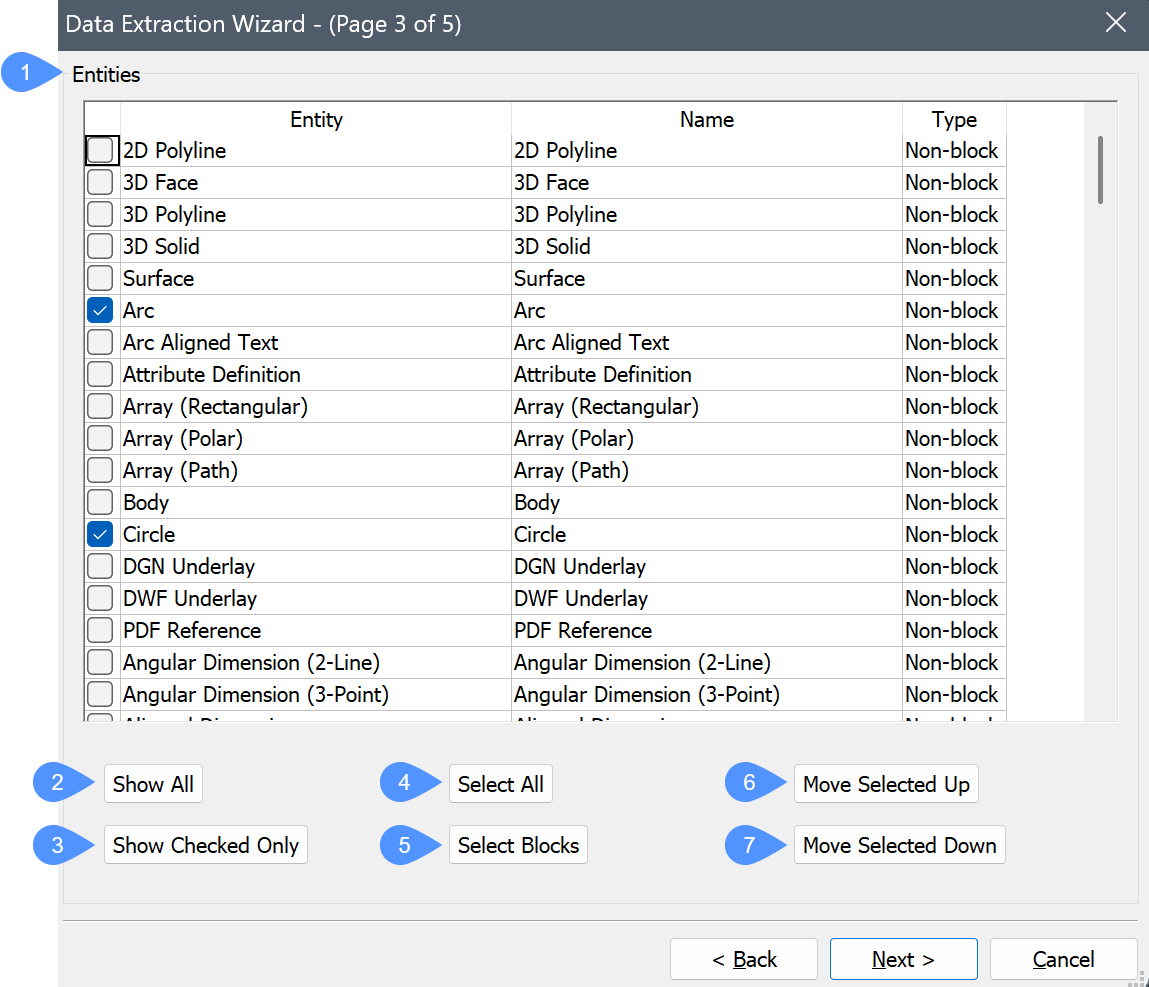Toggle the Attribute Definition checkbox
This screenshot has height=987, width=1149.
[x=100, y=375]
